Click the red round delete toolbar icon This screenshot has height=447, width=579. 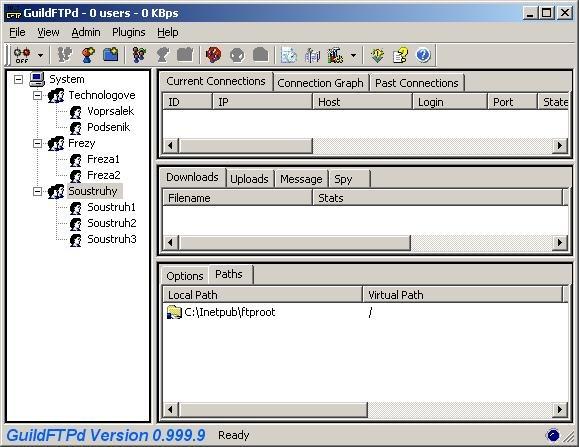[213, 55]
